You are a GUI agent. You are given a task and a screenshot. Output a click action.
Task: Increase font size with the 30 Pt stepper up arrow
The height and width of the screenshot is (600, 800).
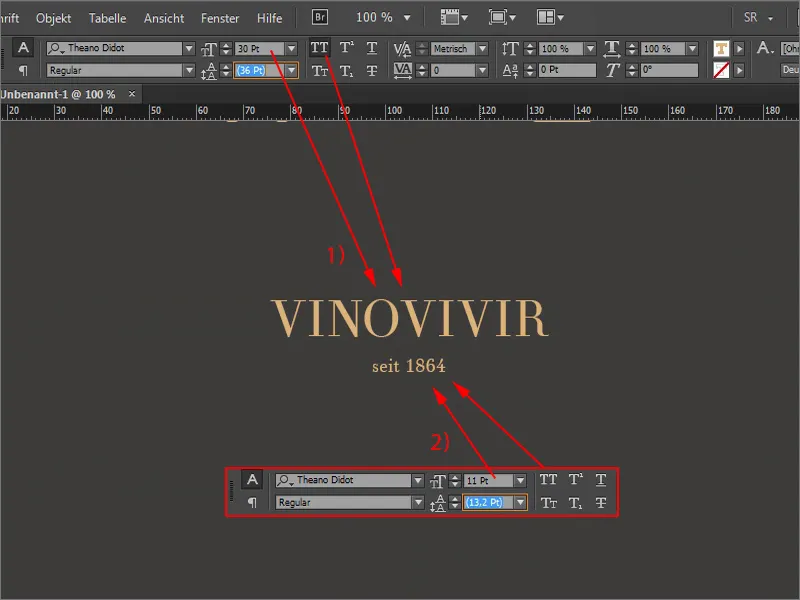[226, 45]
